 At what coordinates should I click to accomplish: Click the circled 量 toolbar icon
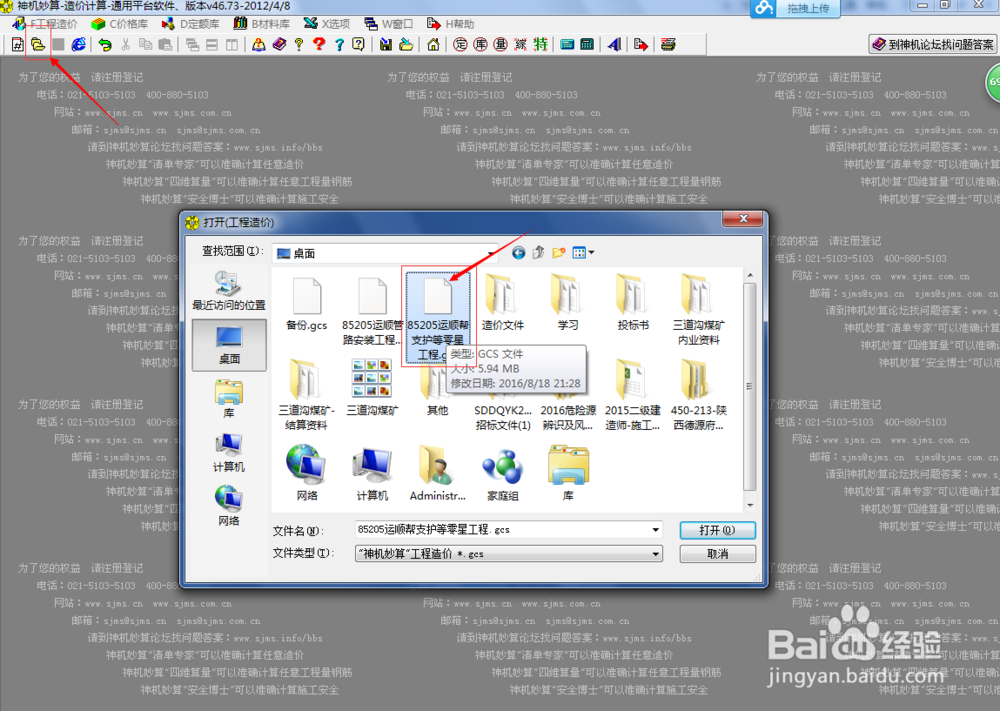tap(501, 44)
